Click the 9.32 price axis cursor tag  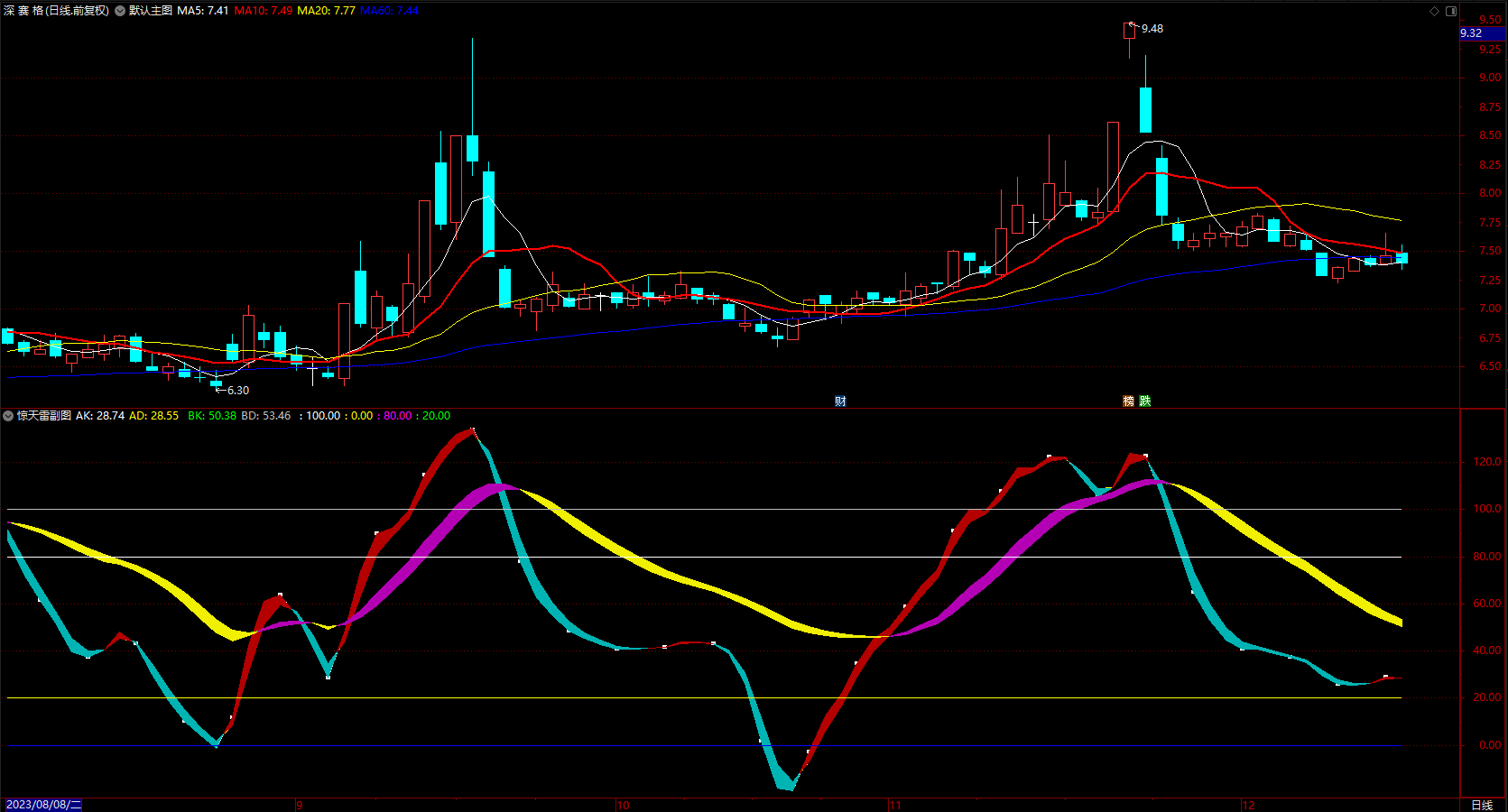pyautogui.click(x=1482, y=33)
